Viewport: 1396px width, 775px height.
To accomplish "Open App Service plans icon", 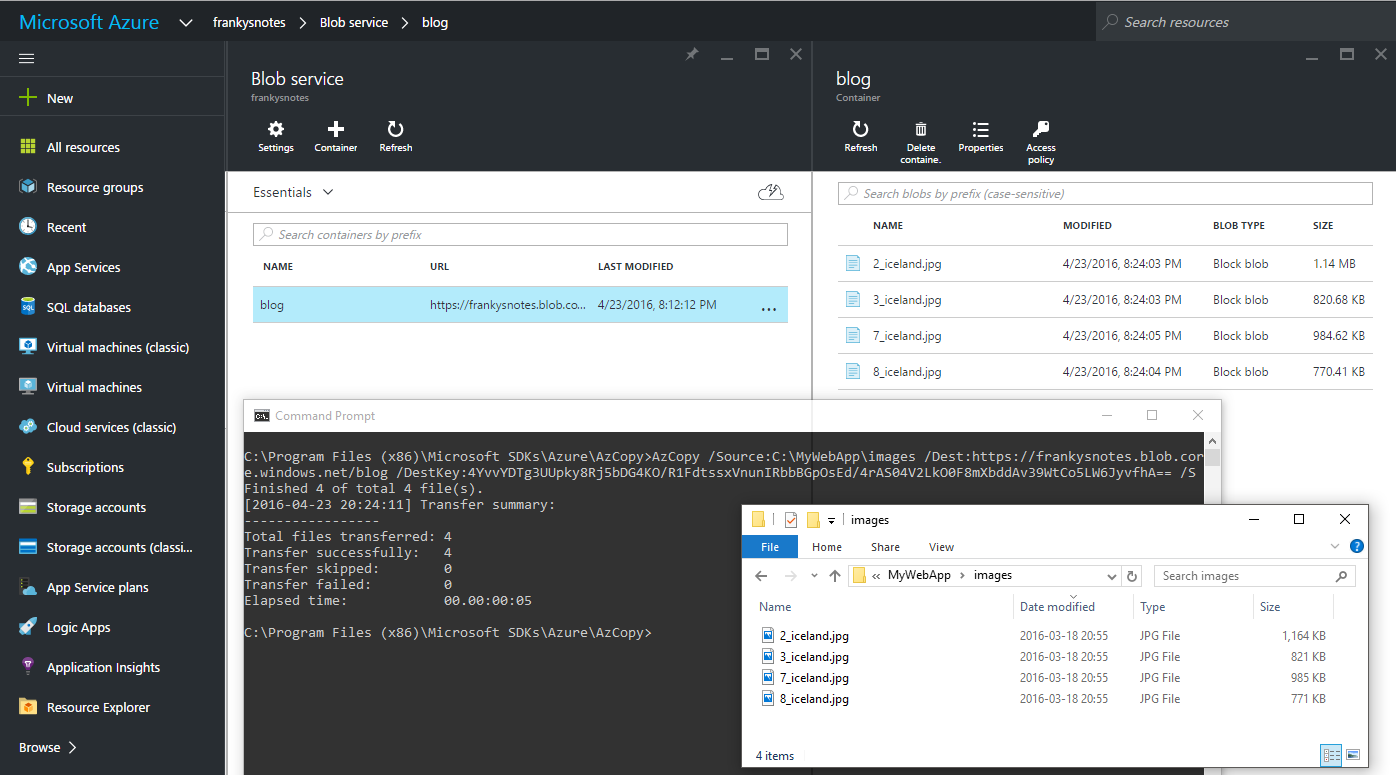I will click(28, 587).
